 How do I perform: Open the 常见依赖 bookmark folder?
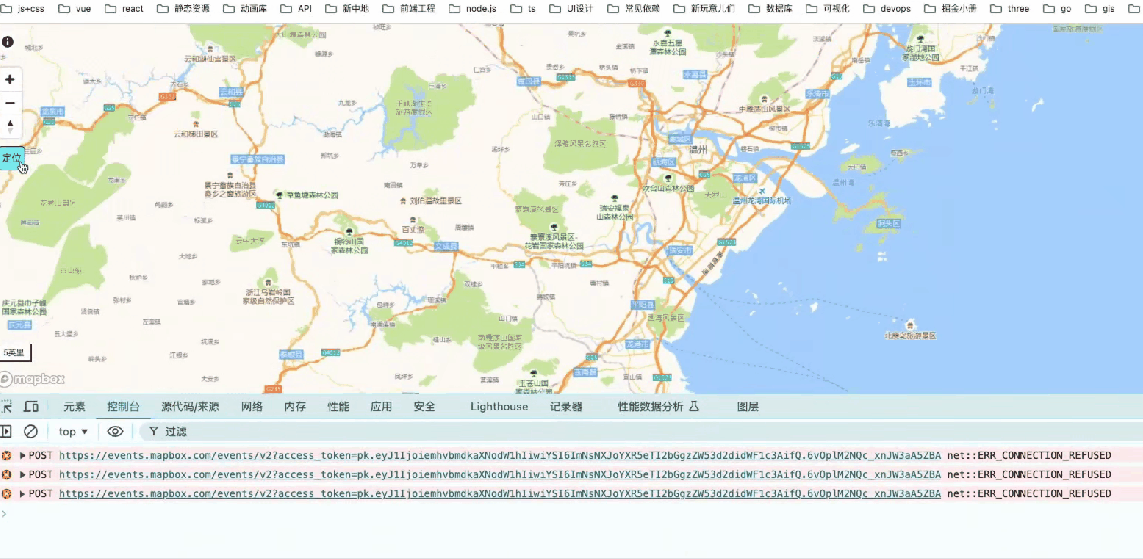point(632,9)
